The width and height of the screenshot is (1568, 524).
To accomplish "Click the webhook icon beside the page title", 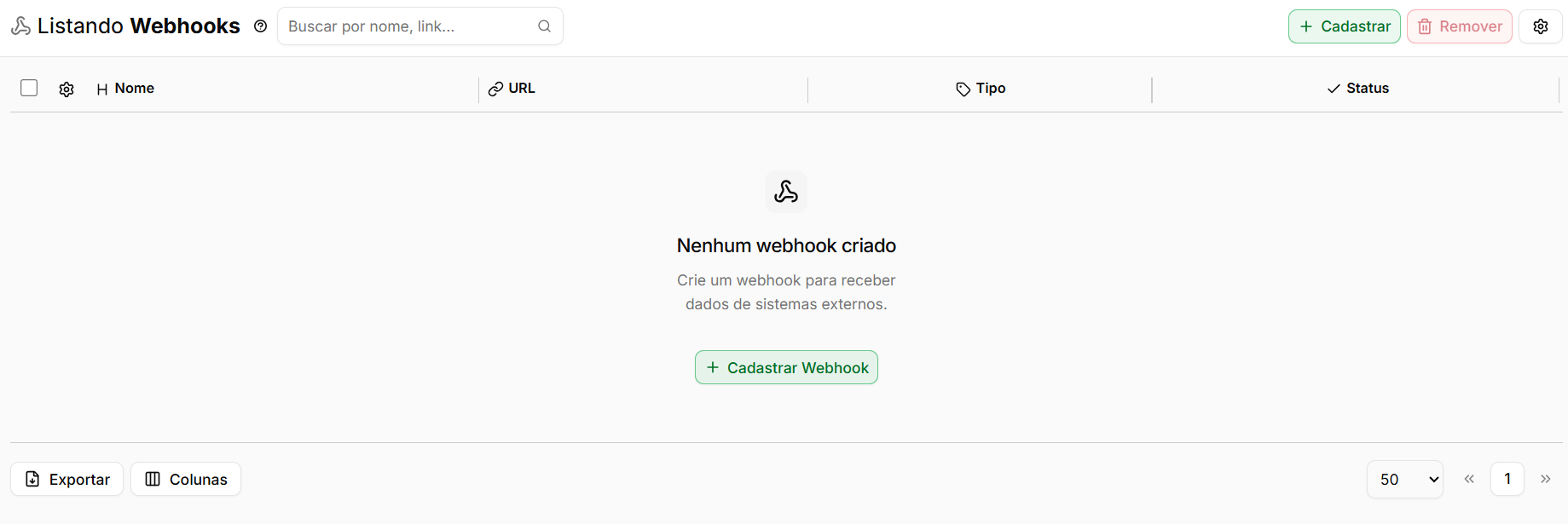I will coord(20,26).
